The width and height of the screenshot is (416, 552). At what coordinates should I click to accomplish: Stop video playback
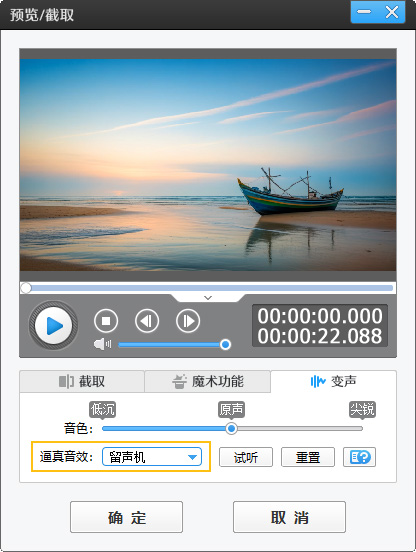pyautogui.click(x=106, y=321)
